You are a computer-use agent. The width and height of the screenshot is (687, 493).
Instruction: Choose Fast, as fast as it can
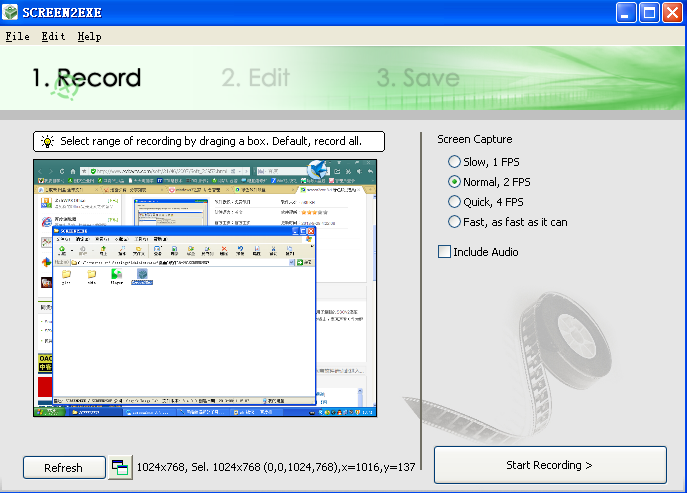(455, 222)
